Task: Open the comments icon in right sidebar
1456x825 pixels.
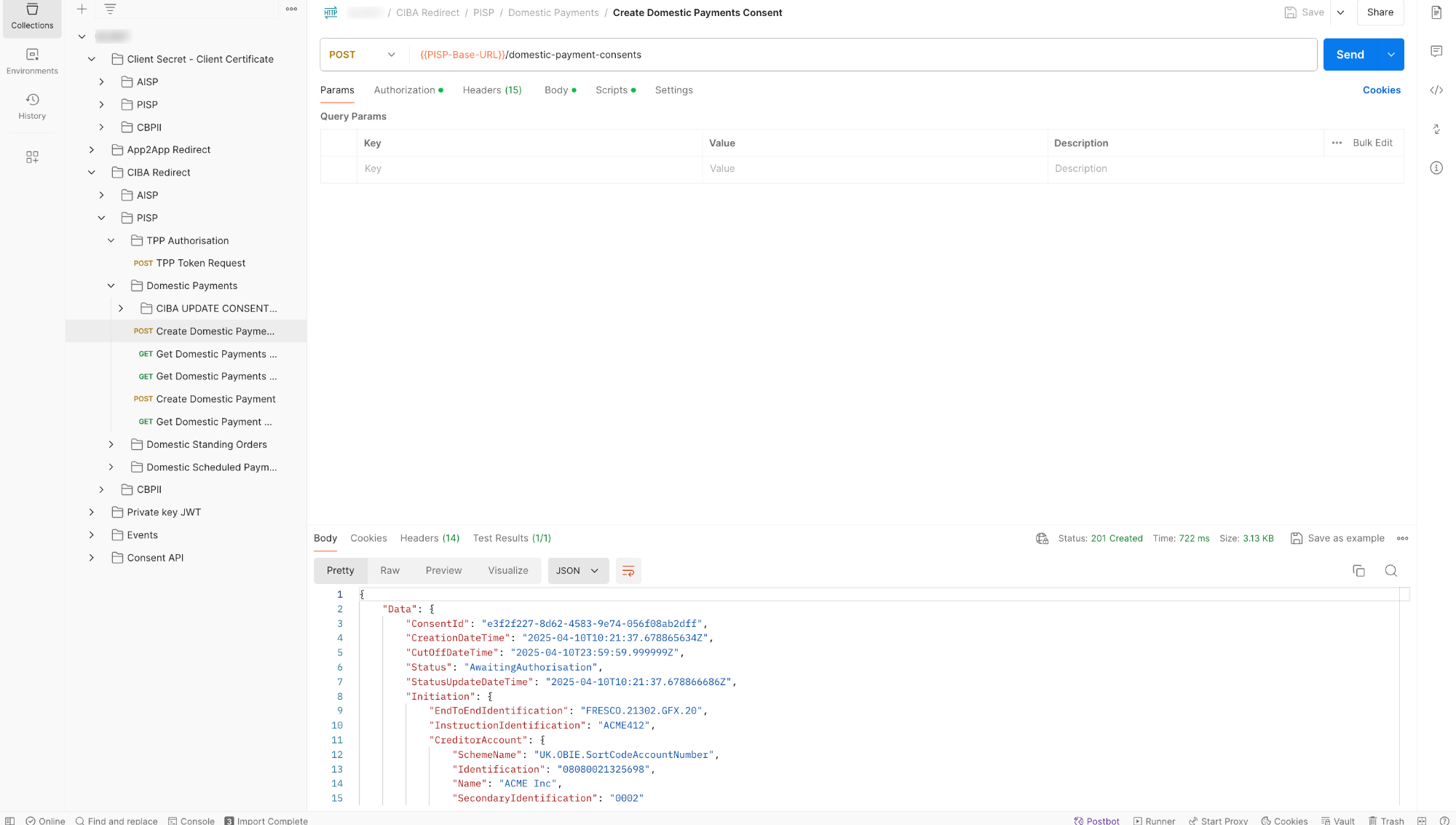Action: 1436,51
